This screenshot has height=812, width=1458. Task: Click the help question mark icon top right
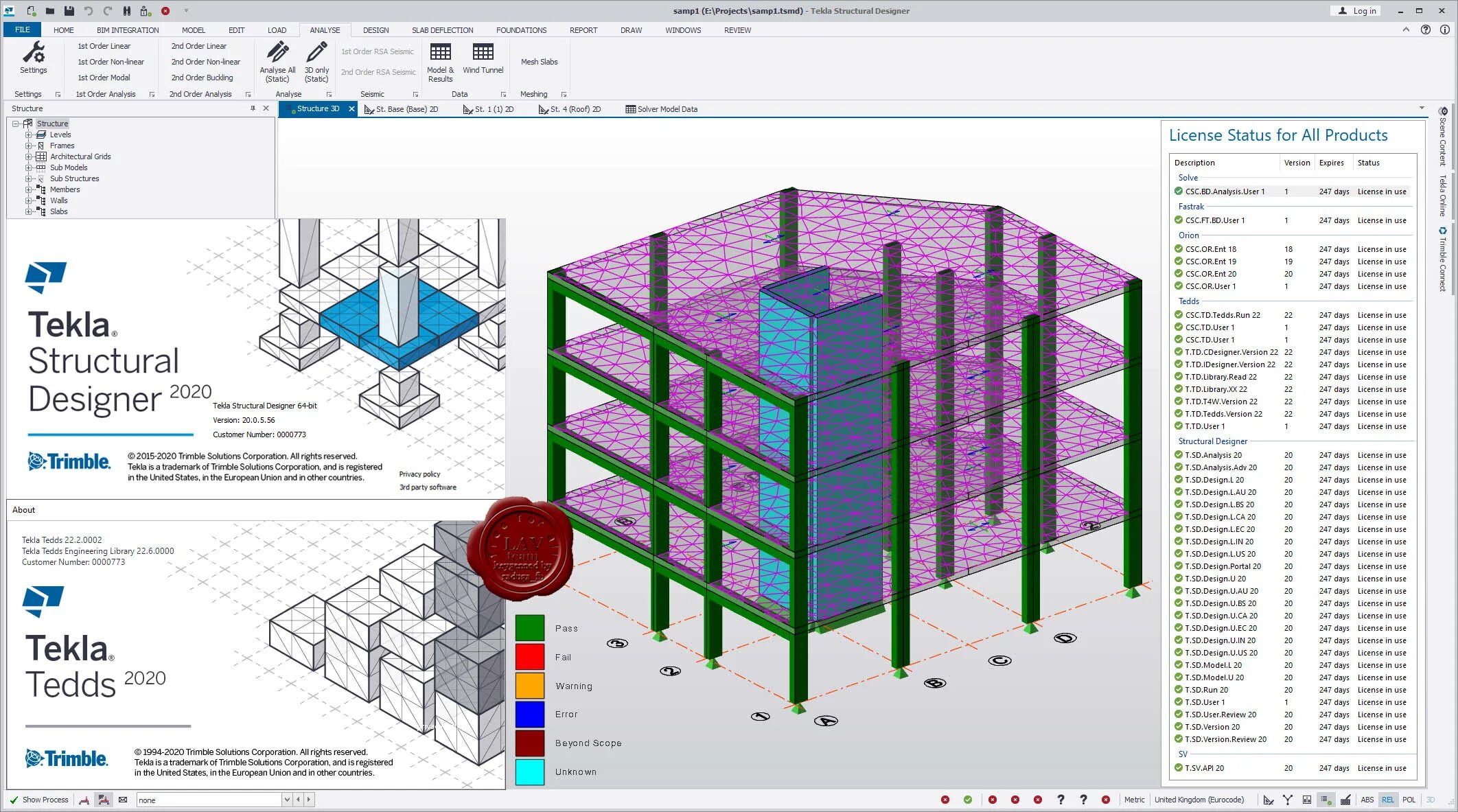point(1426,30)
